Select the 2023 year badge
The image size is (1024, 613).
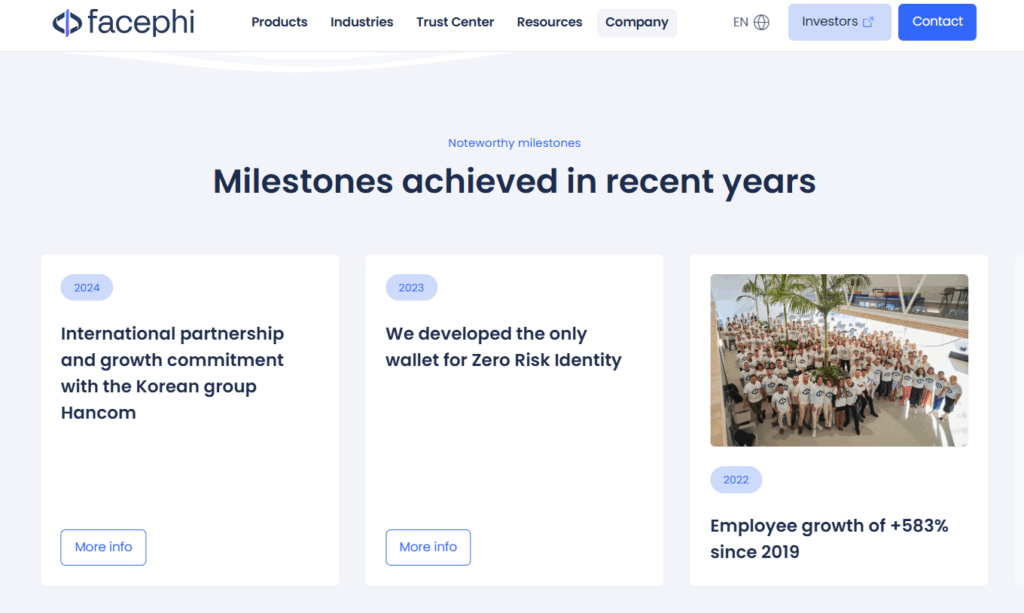click(411, 288)
